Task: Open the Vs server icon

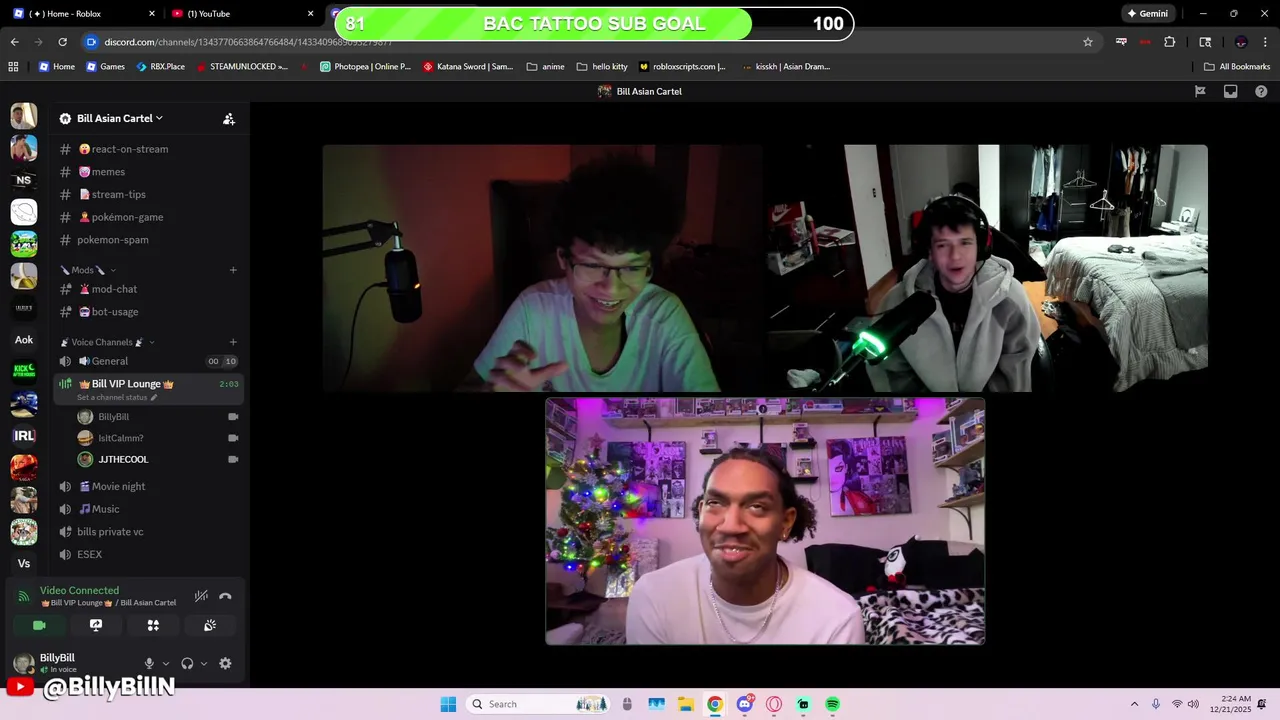Action: (x=24, y=564)
